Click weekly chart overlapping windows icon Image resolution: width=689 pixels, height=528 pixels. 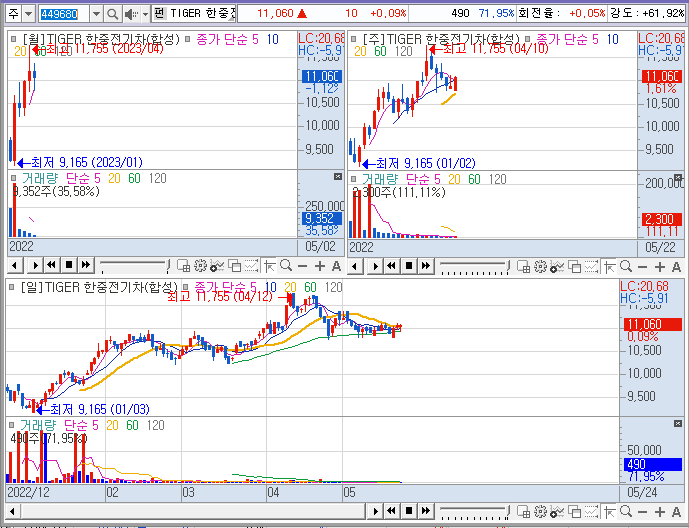click(x=575, y=266)
